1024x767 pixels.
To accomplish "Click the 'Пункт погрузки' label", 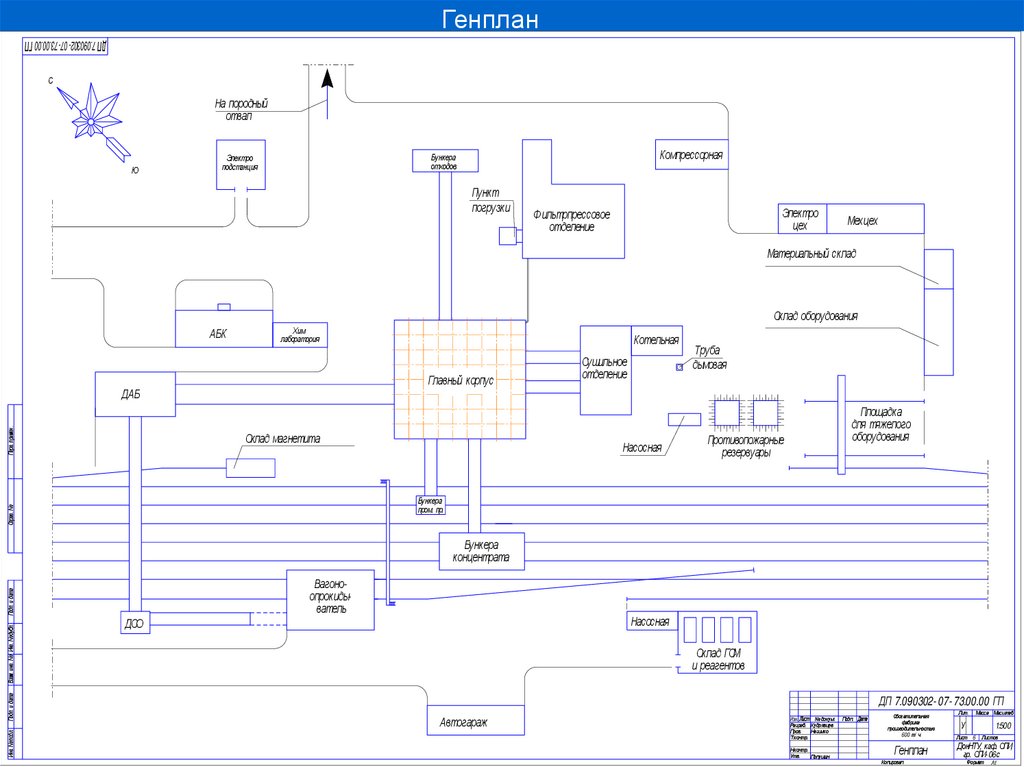I will click(490, 201).
